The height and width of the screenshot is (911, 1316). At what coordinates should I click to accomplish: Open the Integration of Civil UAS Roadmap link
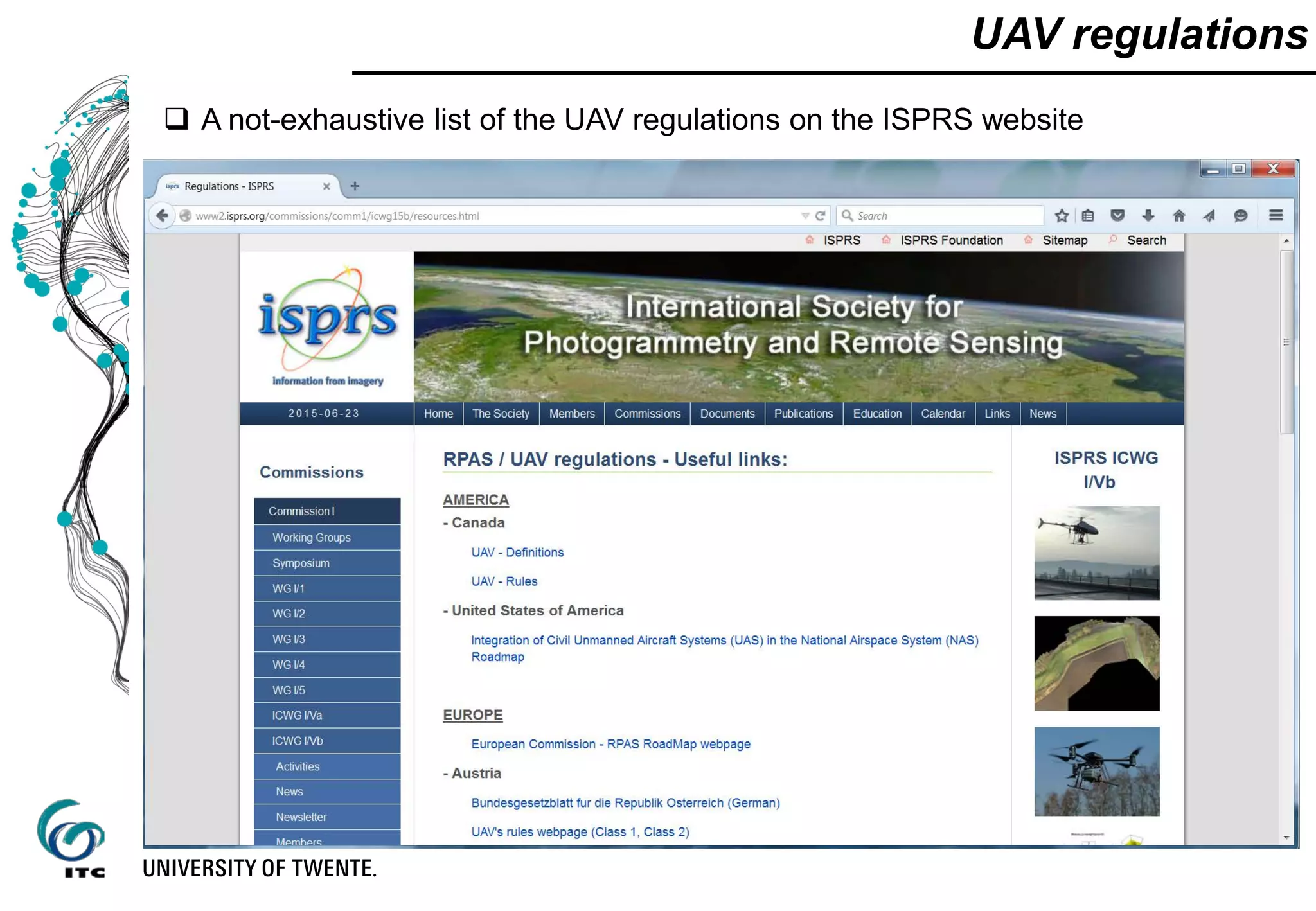pos(725,648)
